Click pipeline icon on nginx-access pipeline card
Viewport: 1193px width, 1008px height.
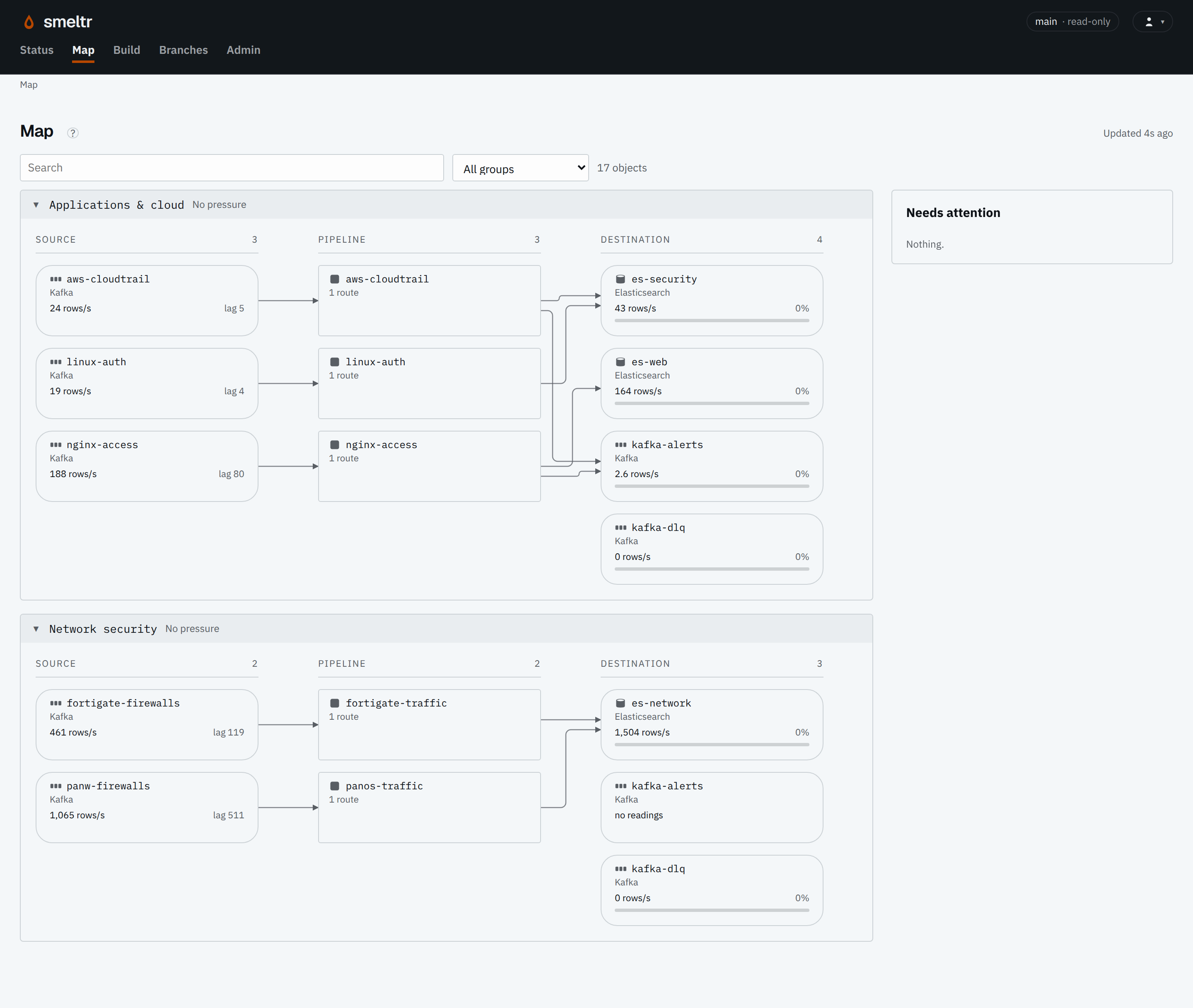coord(335,445)
